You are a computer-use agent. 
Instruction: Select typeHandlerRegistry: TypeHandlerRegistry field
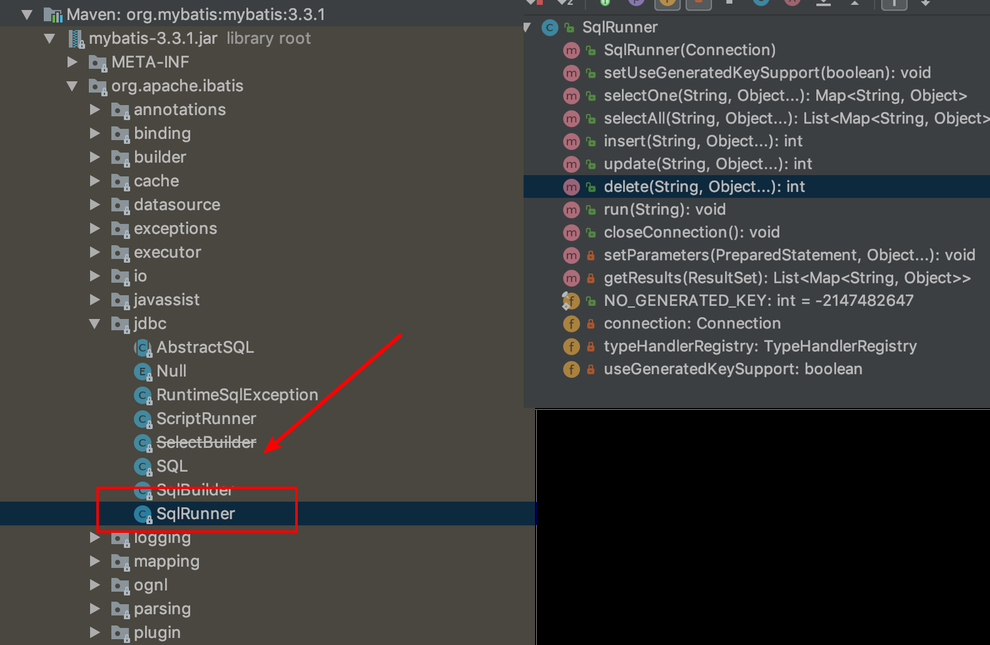point(760,346)
